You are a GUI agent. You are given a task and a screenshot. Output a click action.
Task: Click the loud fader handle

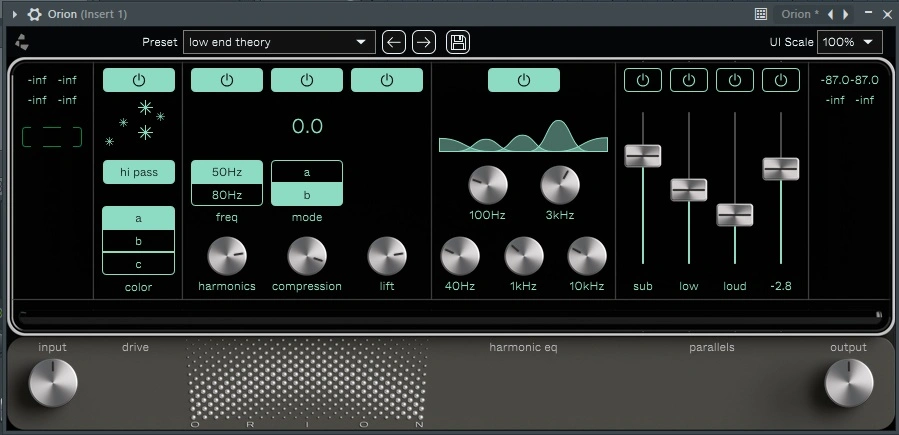pos(735,215)
